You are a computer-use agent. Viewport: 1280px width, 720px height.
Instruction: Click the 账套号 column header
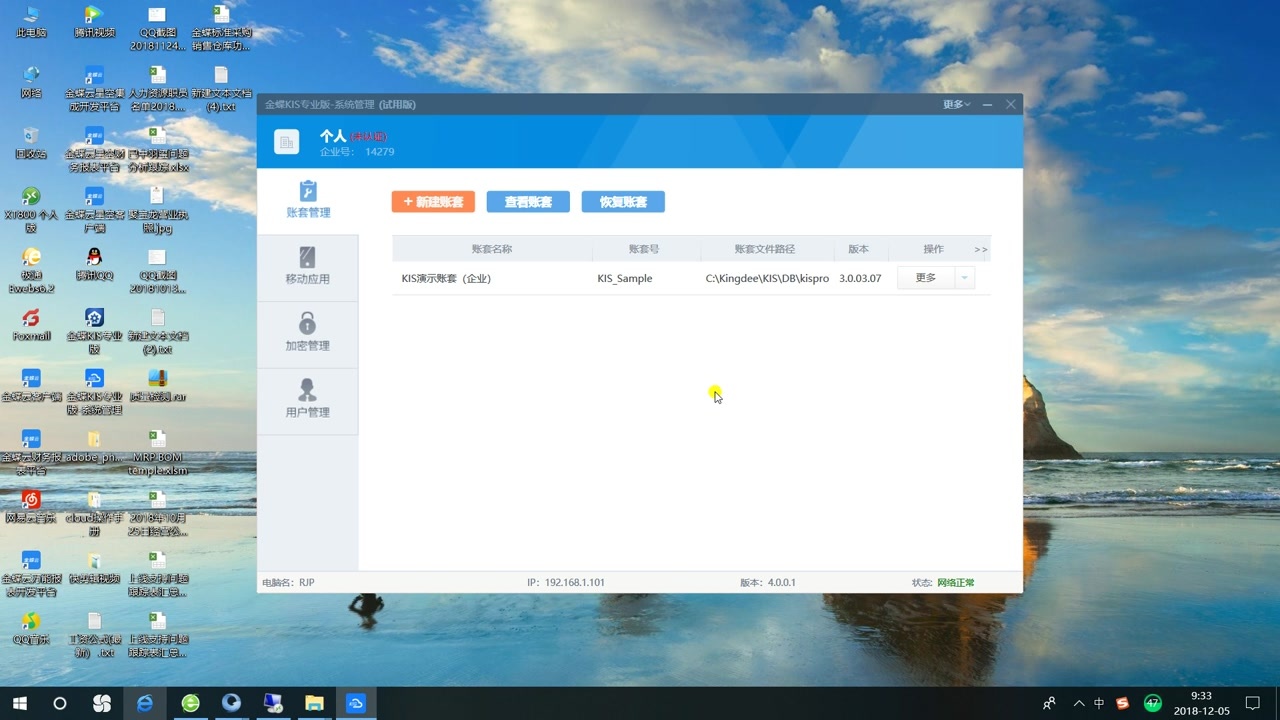pyautogui.click(x=644, y=249)
